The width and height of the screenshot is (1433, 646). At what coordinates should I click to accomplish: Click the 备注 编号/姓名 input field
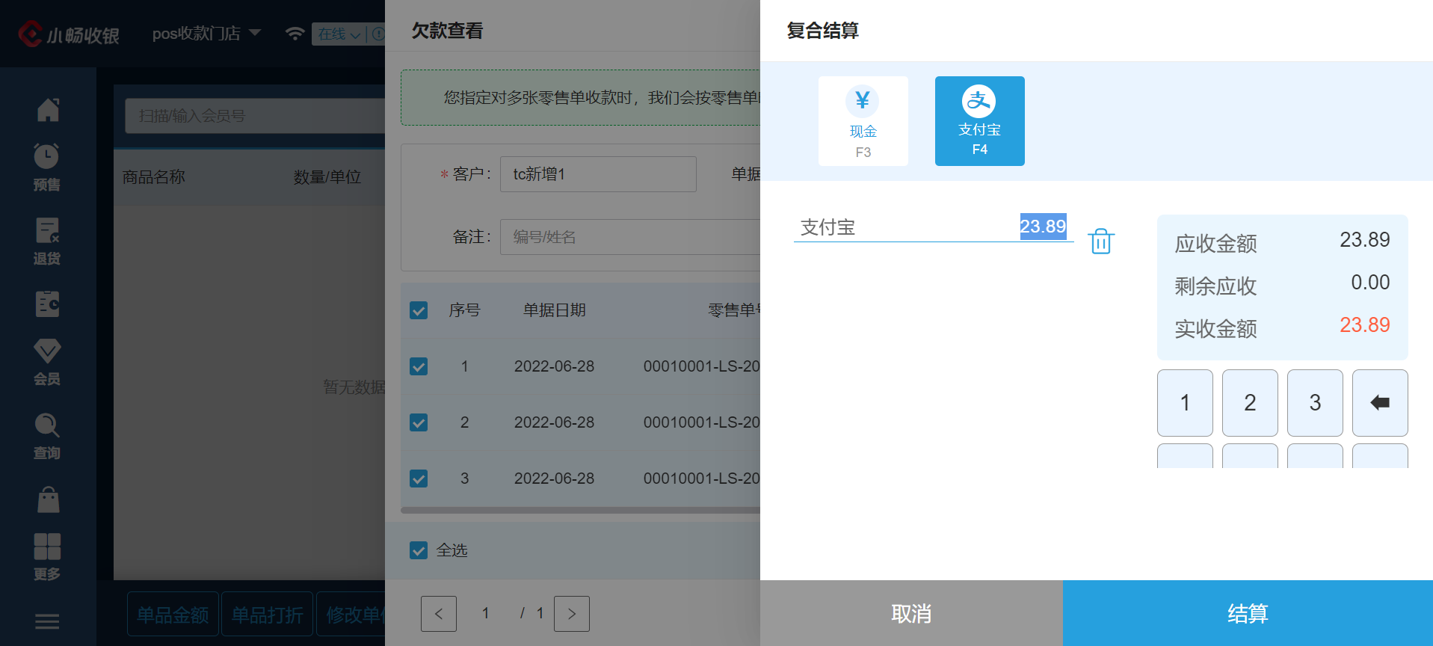pyautogui.click(x=630, y=237)
